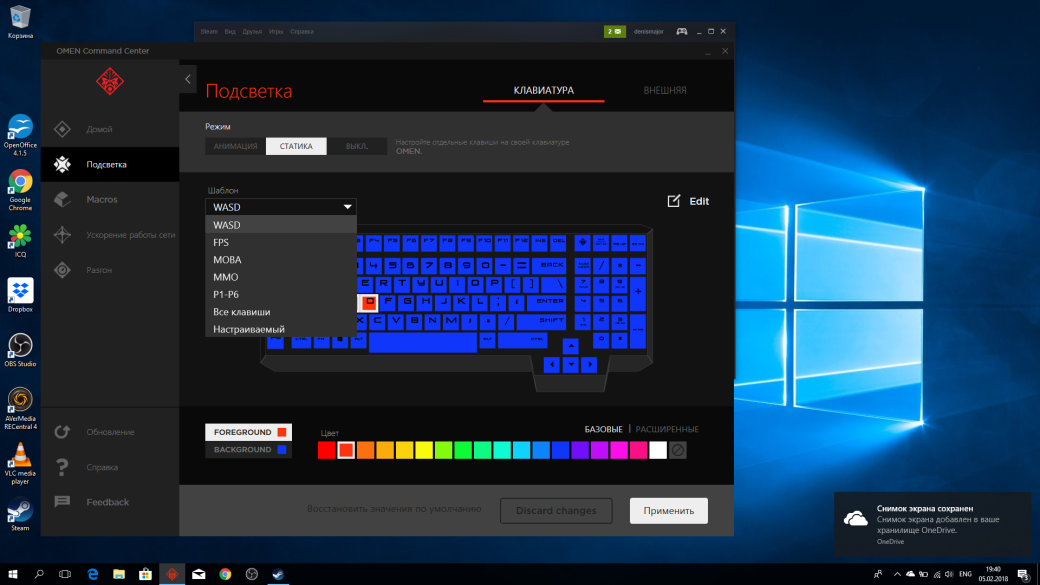Switch to РАСШИРЕННЫЕ advanced colors
The image size is (1040, 585).
(667, 429)
